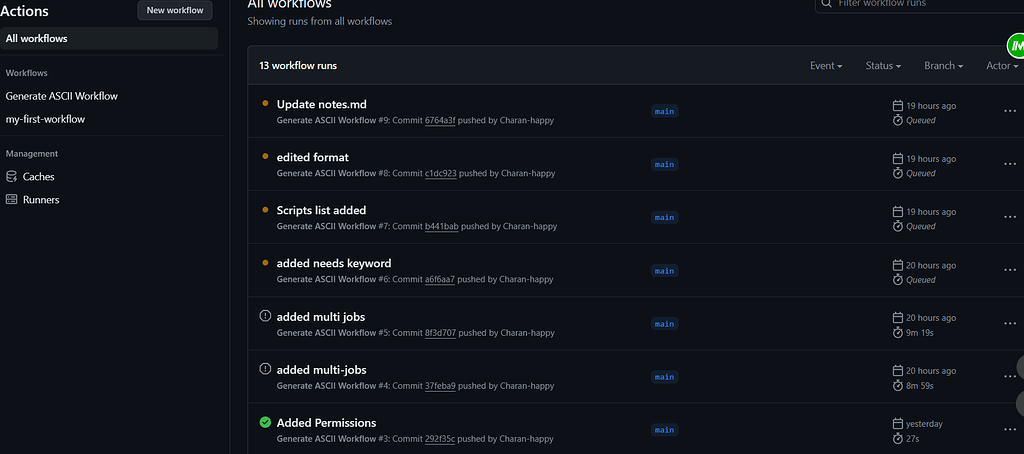Open three-dot menu for Added Permissions run
The width and height of the screenshot is (1024, 454).
coord(1009,430)
